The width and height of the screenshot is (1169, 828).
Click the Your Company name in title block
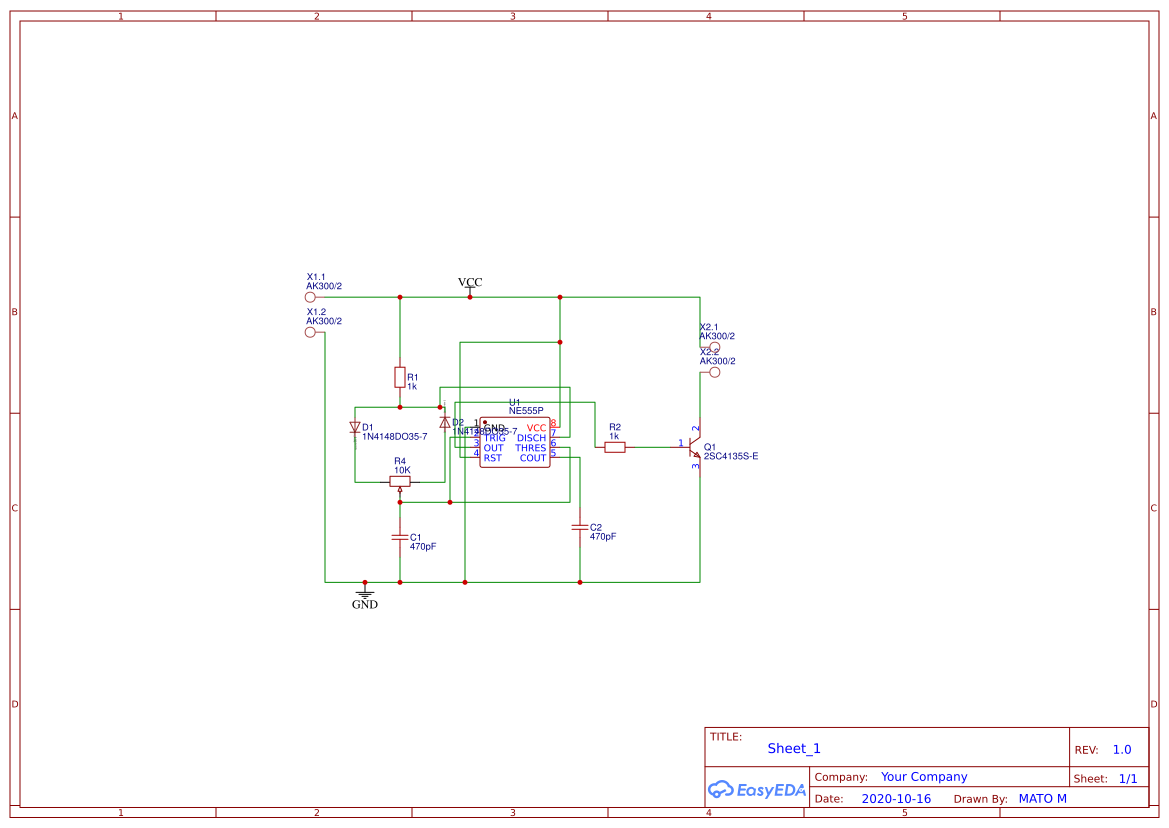923,776
